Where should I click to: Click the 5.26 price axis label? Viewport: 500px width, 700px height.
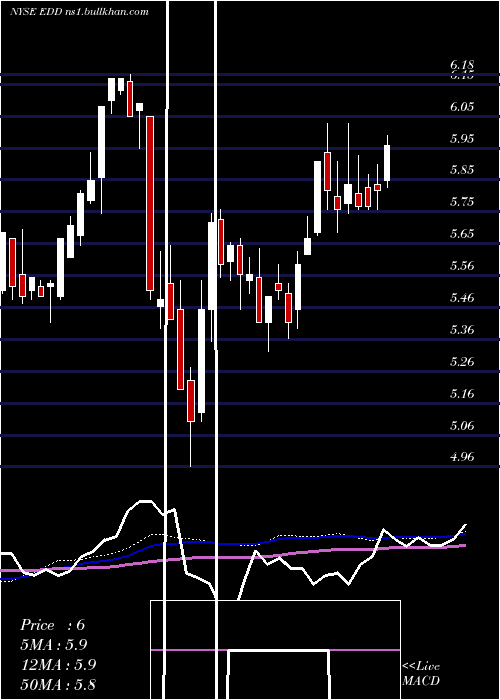click(462, 362)
